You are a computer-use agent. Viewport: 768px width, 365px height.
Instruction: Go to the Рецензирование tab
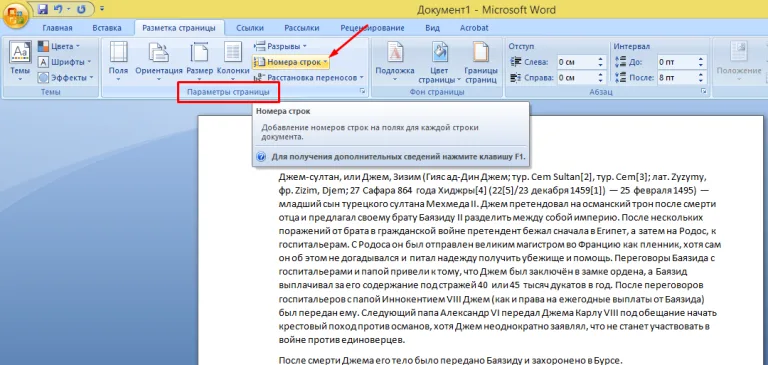[372, 28]
